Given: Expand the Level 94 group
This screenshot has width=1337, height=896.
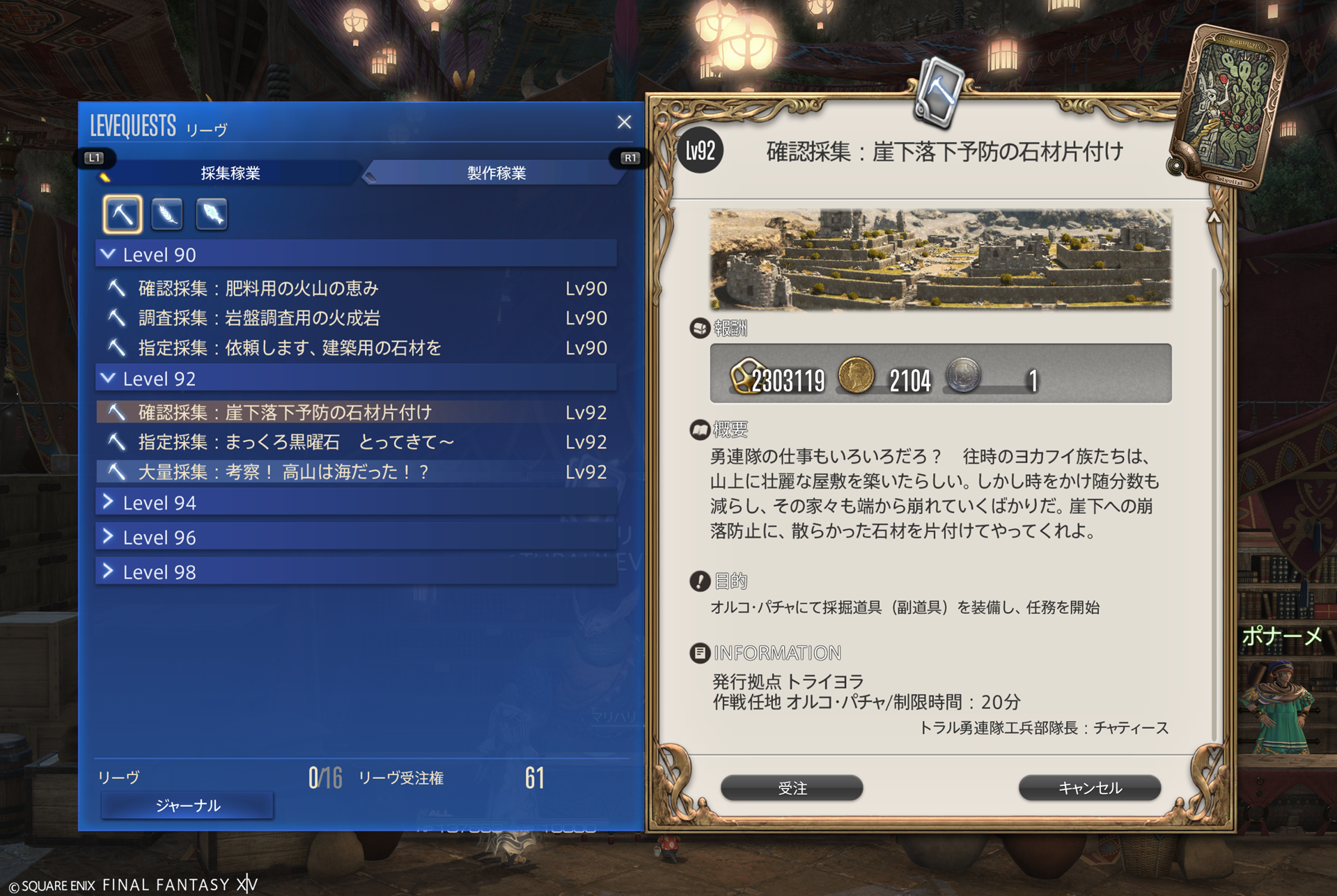Looking at the screenshot, I should 356,502.
